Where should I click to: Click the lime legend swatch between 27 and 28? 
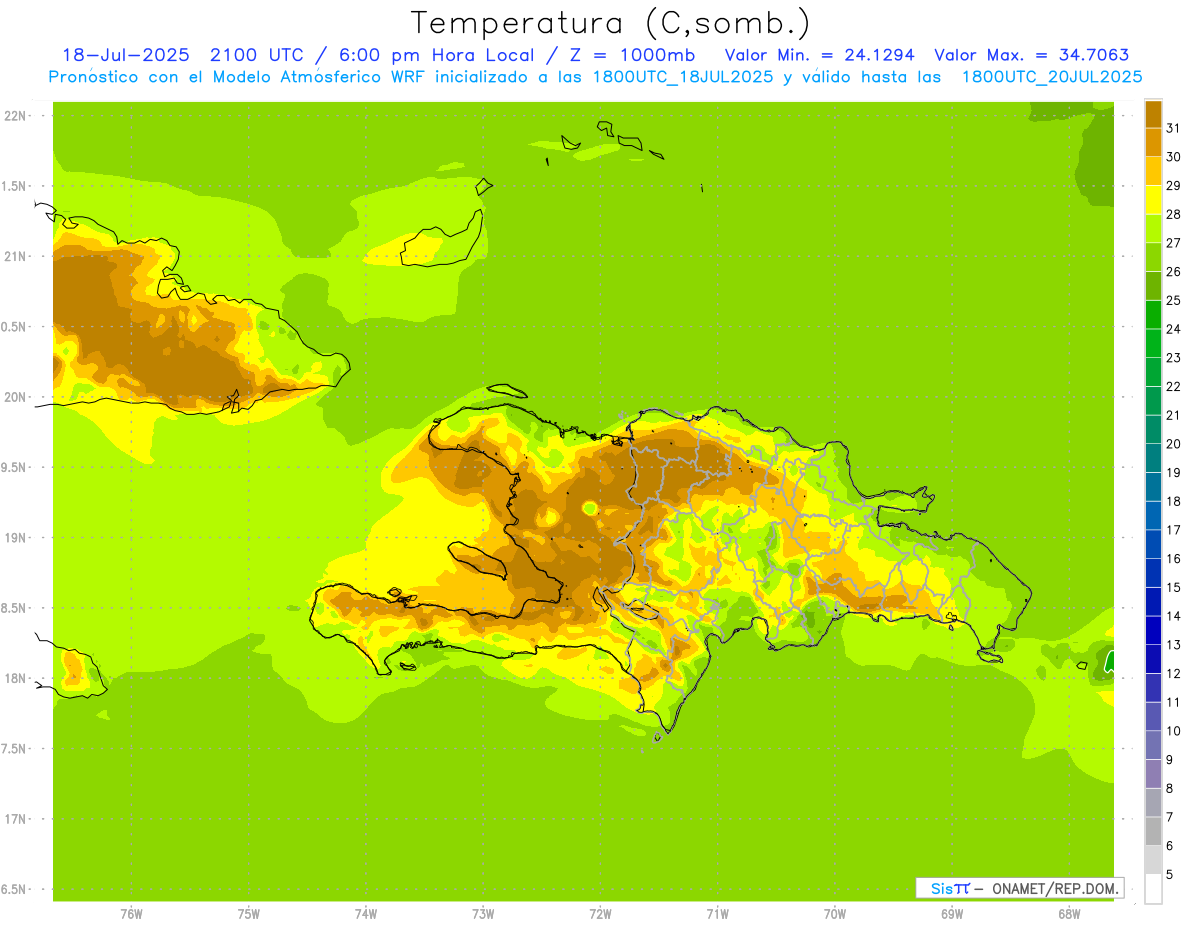[1153, 228]
